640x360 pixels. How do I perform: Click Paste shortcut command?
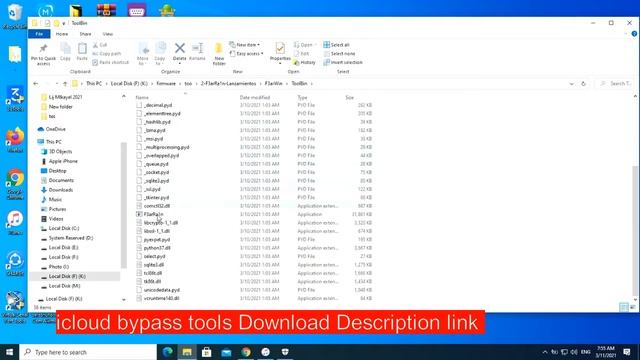[x=111, y=62]
